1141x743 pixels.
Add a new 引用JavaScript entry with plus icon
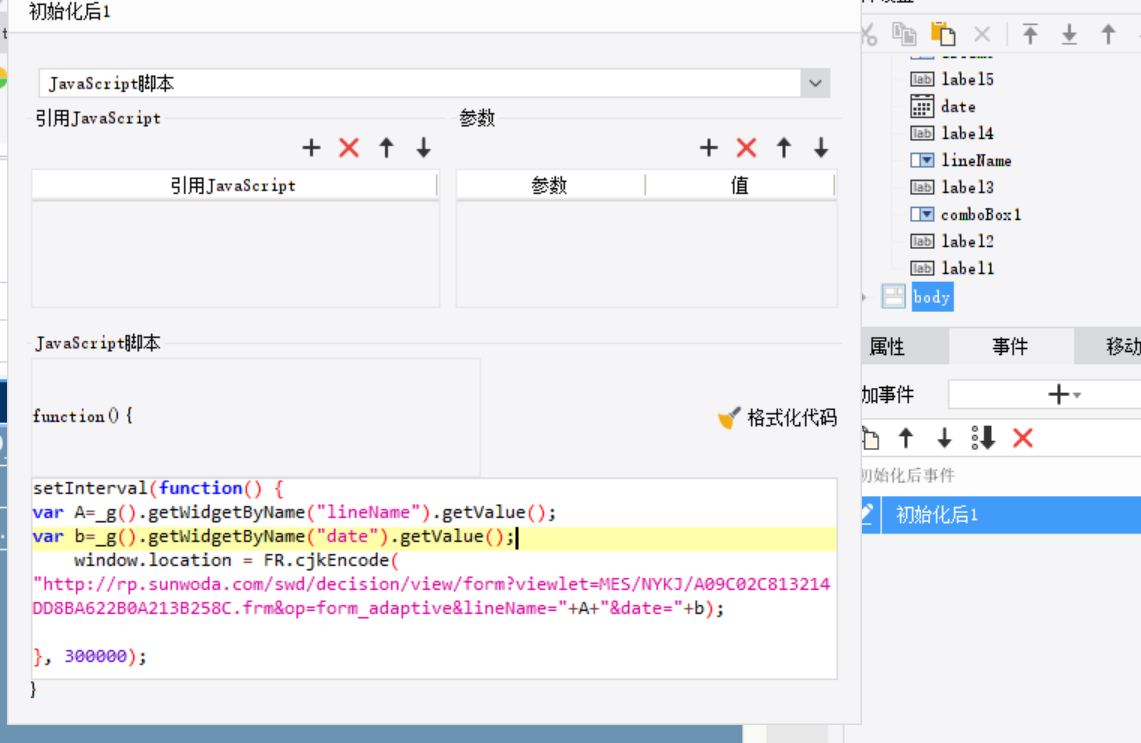(311, 148)
